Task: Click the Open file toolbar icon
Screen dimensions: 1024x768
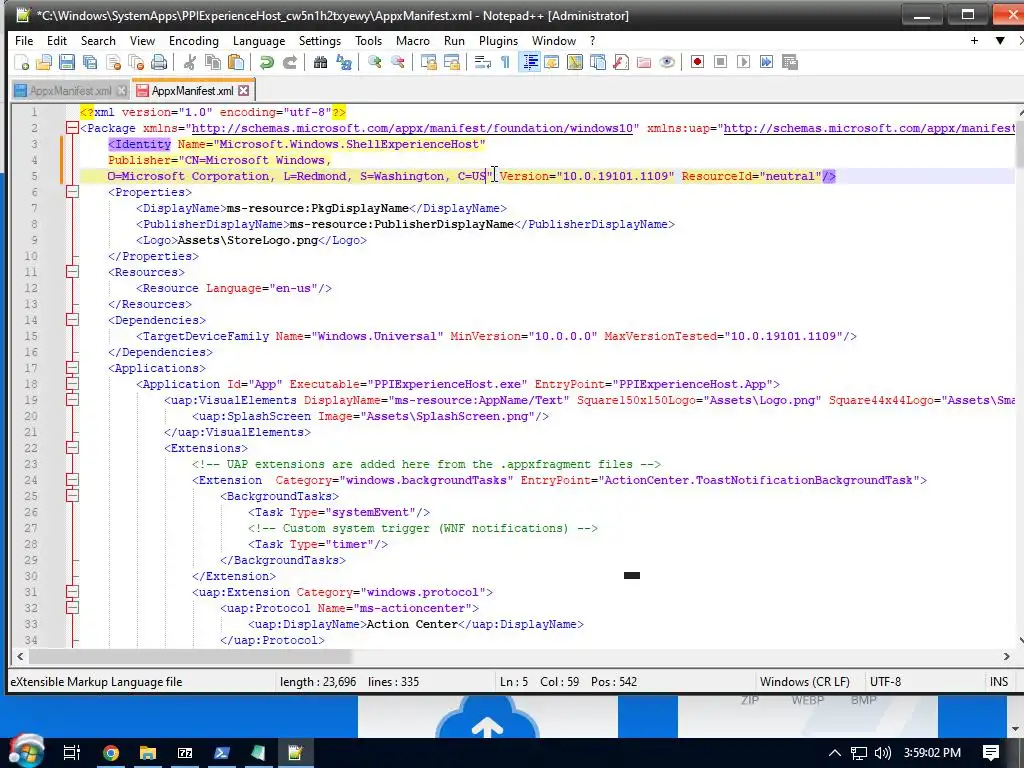Action: click(44, 62)
